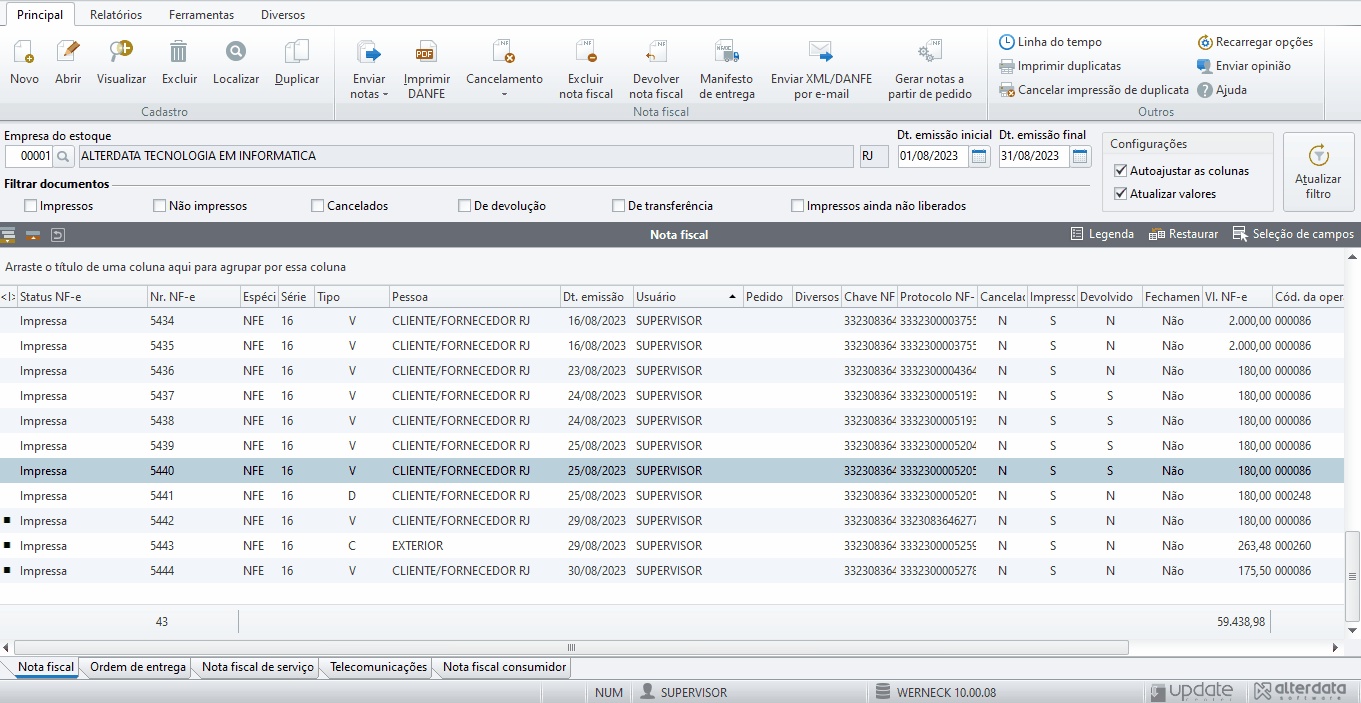This screenshot has height=703, width=1361.
Task: Check the De transferência filter
Action: point(619,206)
